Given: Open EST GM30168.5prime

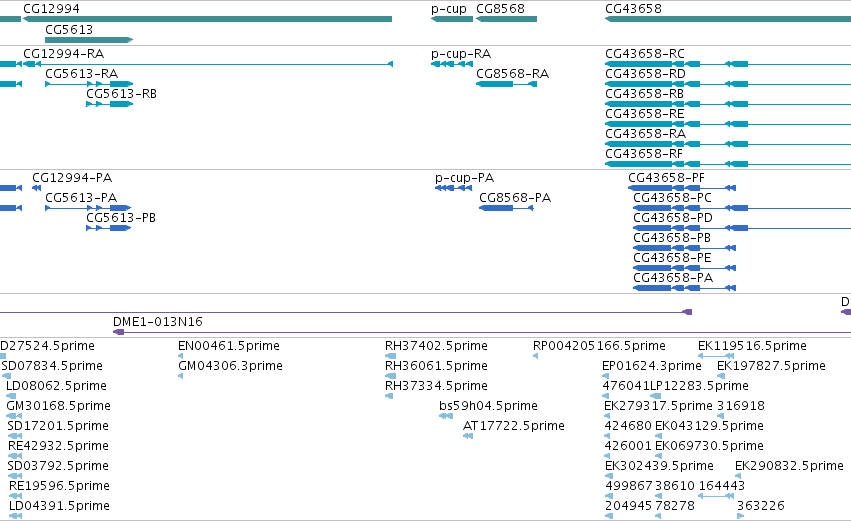Looking at the screenshot, I should (x=59, y=406).
